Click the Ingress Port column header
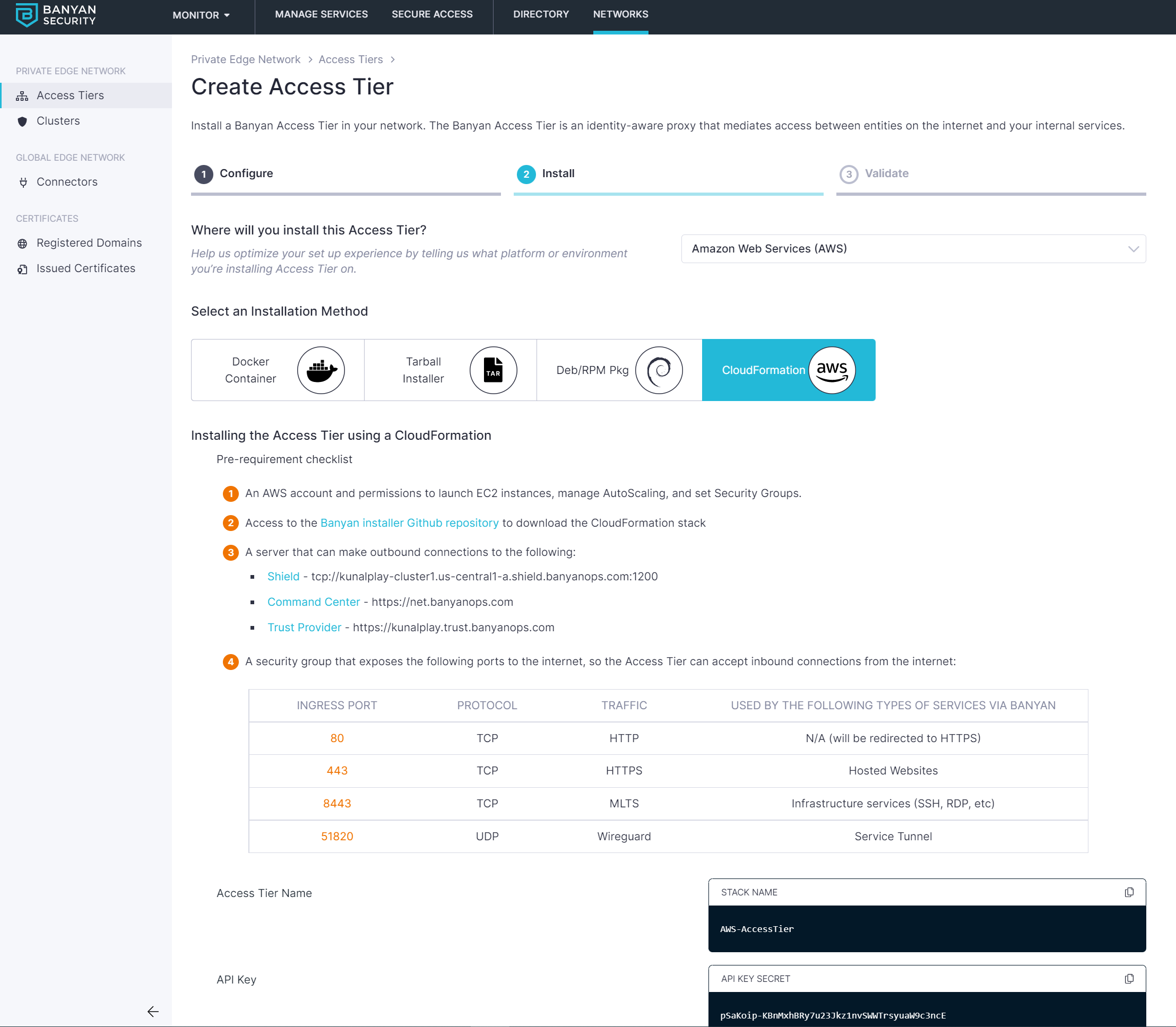The height and width of the screenshot is (1027, 1176). [x=337, y=706]
